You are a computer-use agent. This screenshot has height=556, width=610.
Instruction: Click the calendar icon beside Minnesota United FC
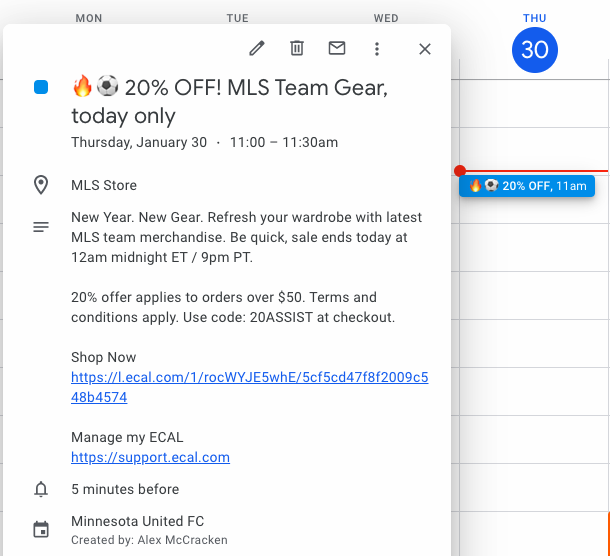click(x=41, y=529)
